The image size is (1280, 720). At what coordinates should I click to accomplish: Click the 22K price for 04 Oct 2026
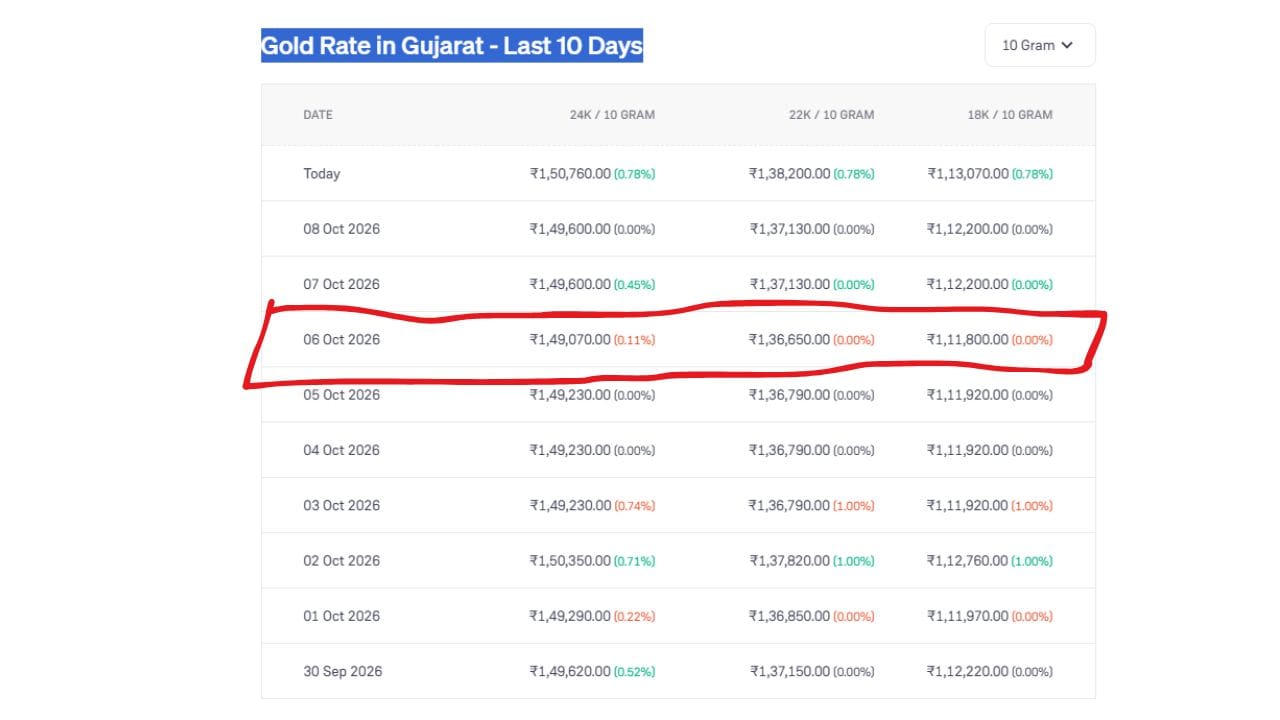pyautogui.click(x=789, y=450)
